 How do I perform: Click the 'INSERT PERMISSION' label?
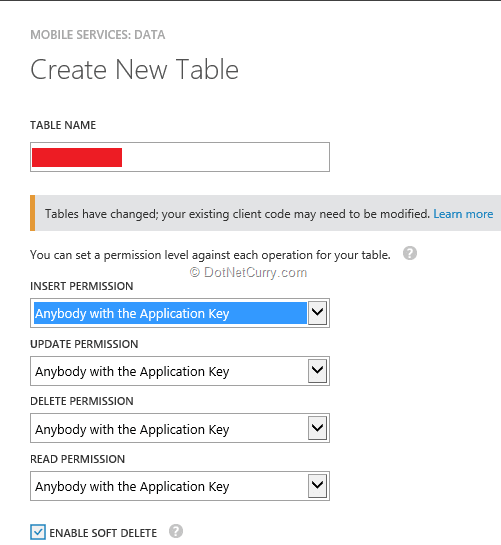82,286
